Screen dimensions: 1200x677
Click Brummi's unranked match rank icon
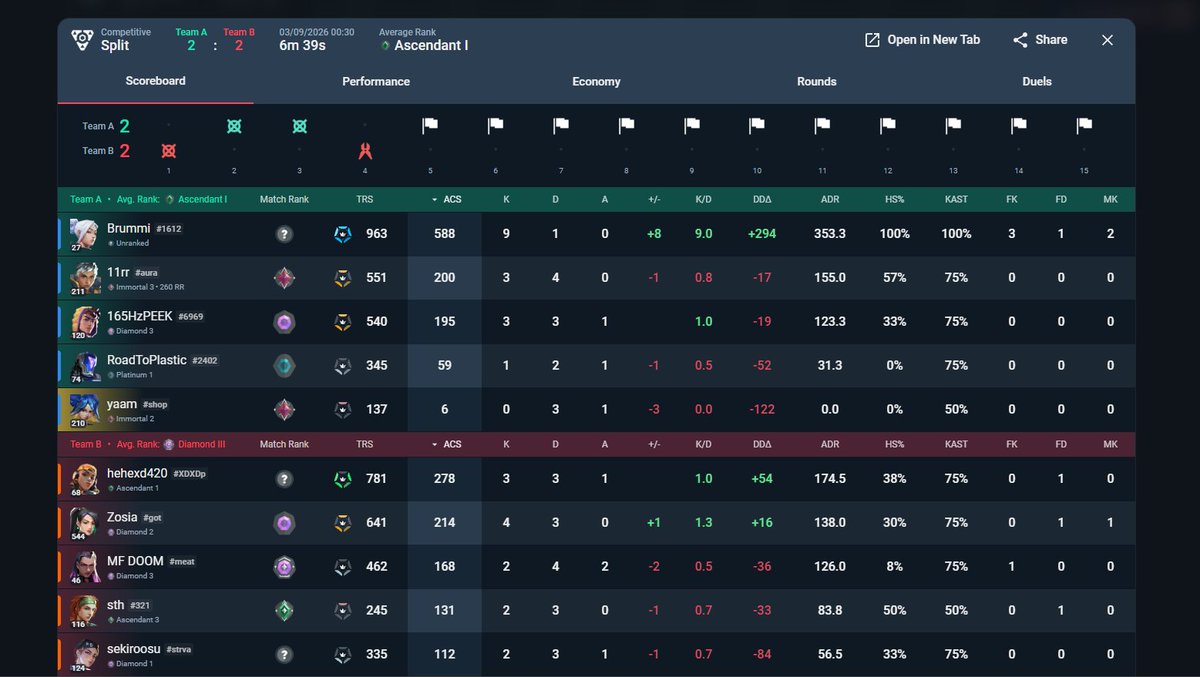284,234
